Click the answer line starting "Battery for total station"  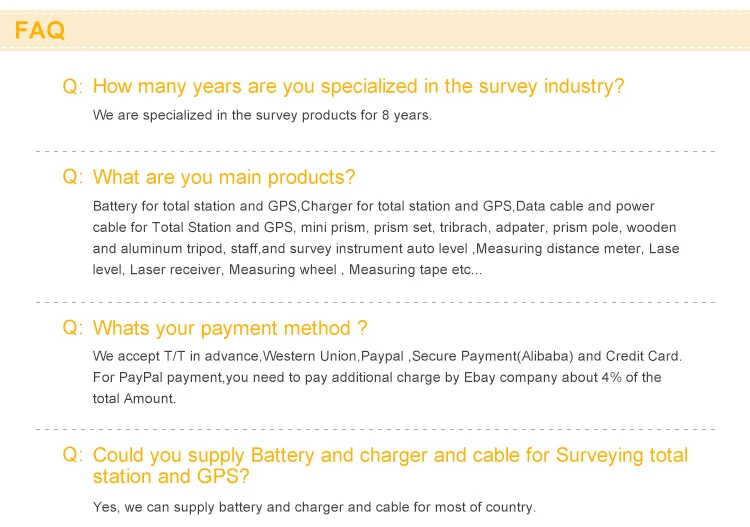(x=373, y=206)
